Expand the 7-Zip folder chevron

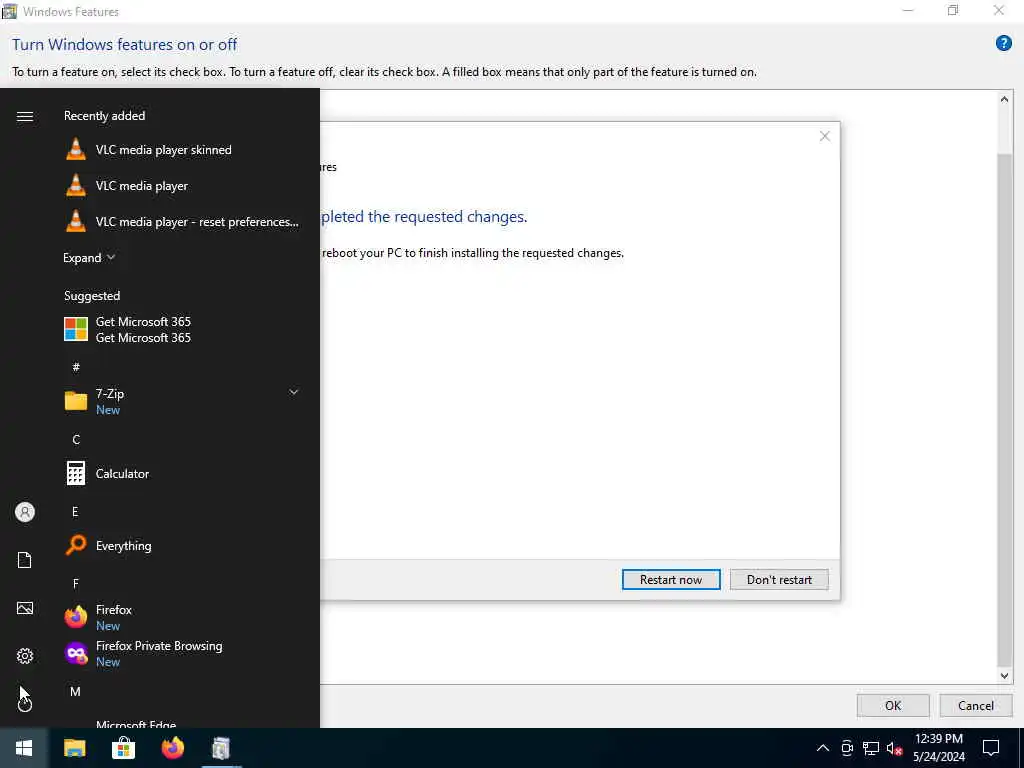tap(294, 392)
